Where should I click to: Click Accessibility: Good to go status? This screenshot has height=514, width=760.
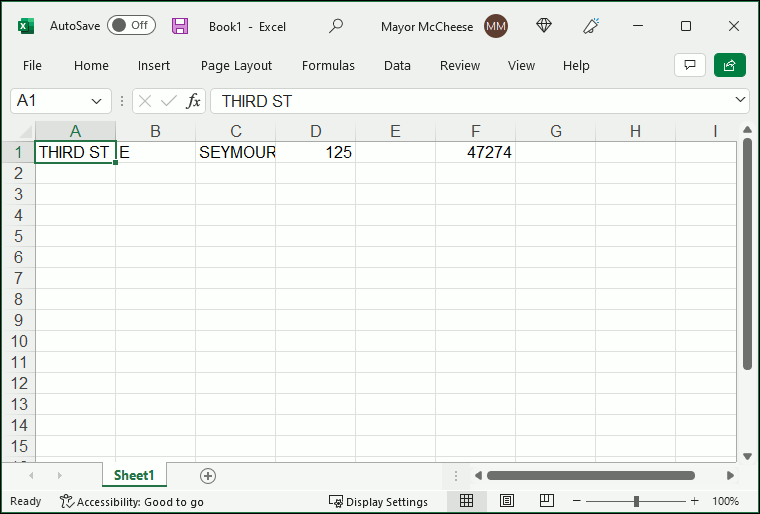click(x=131, y=501)
